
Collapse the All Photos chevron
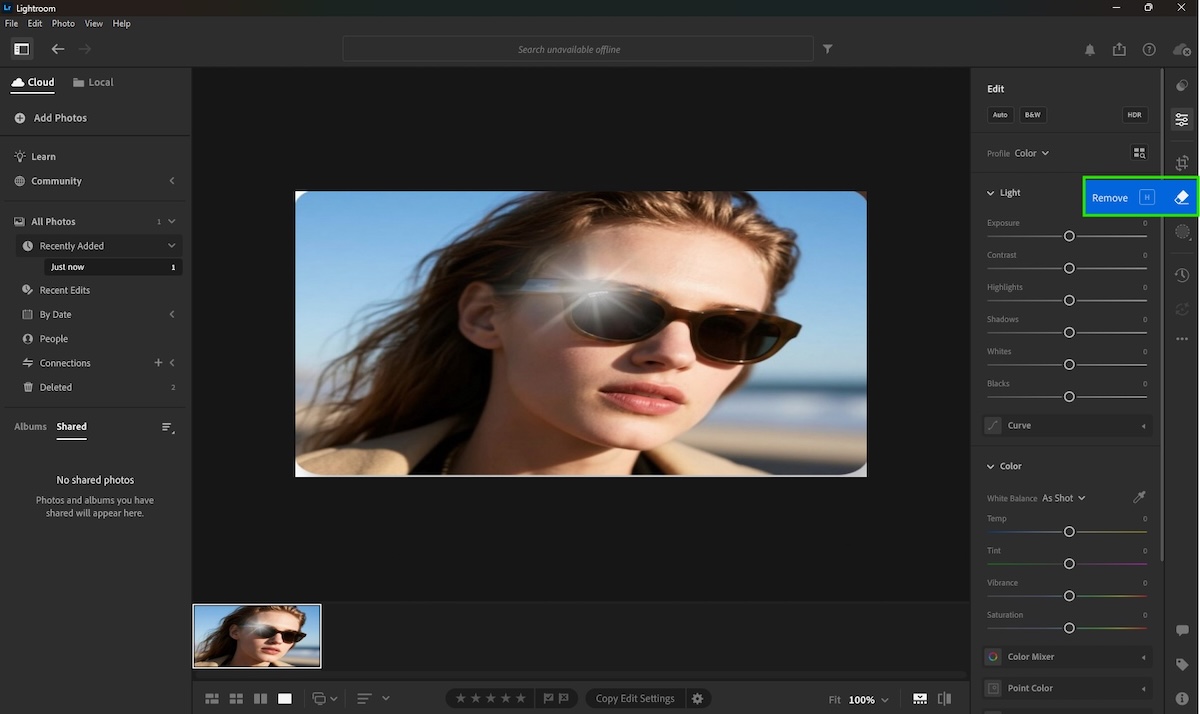[172, 221]
